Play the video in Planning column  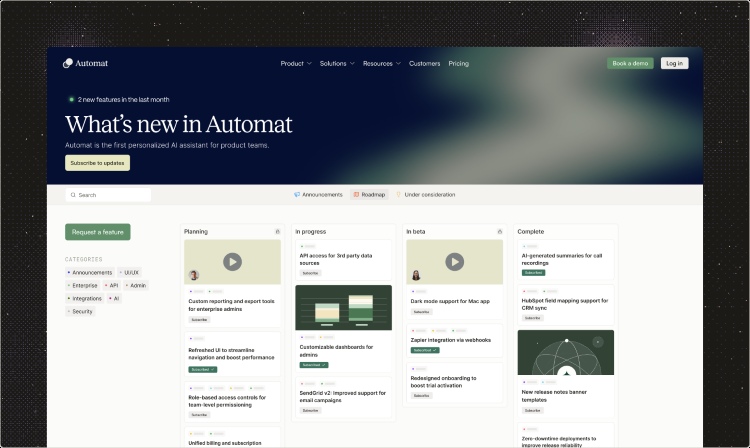[x=232, y=262]
